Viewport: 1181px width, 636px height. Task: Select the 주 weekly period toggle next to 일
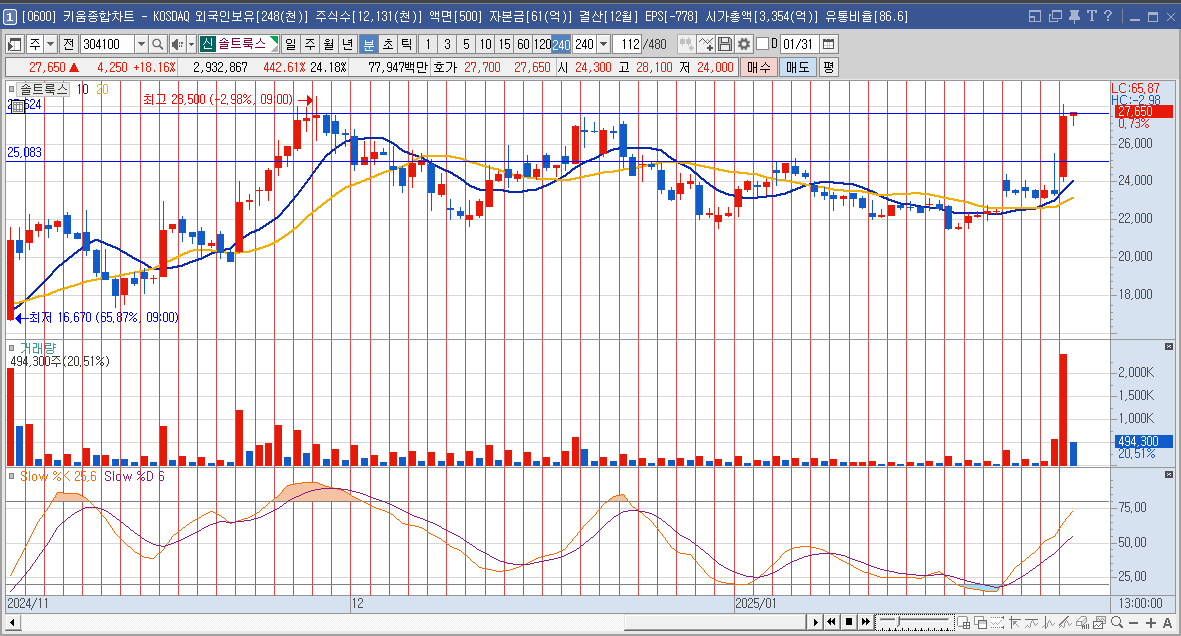pyautogui.click(x=310, y=44)
